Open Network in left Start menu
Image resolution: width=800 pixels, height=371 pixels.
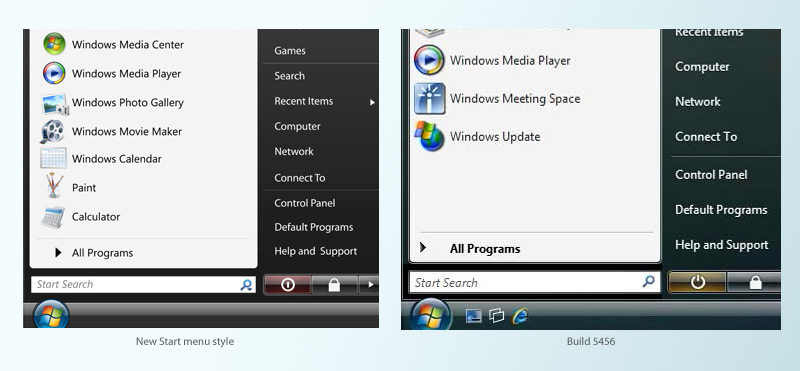click(294, 151)
